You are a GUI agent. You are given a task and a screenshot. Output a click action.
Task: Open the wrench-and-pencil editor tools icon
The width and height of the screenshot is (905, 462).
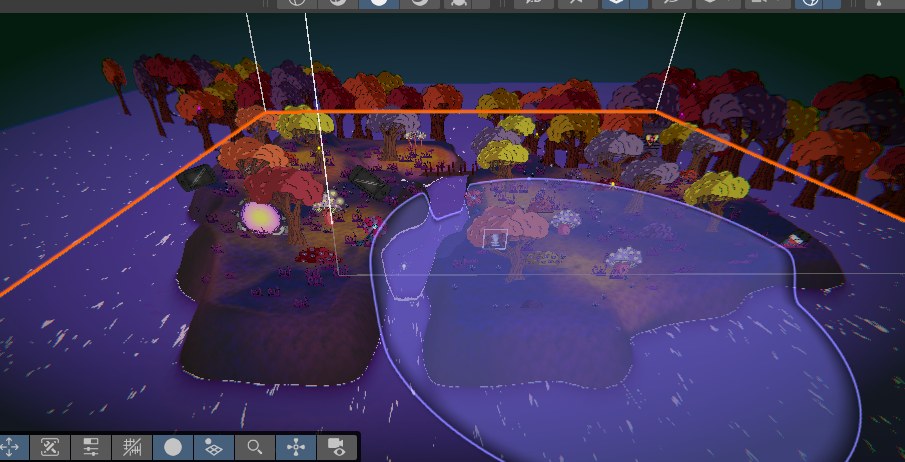coord(50,448)
